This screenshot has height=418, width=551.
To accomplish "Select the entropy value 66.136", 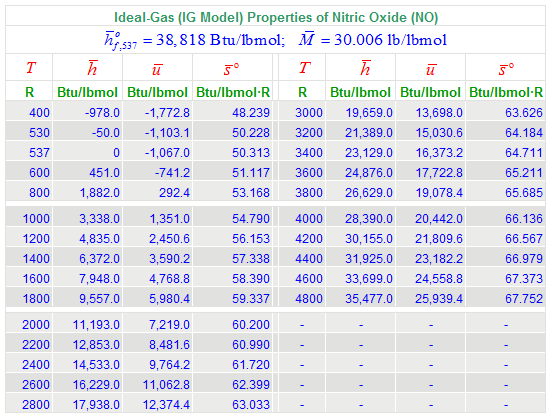I will [524, 219].
